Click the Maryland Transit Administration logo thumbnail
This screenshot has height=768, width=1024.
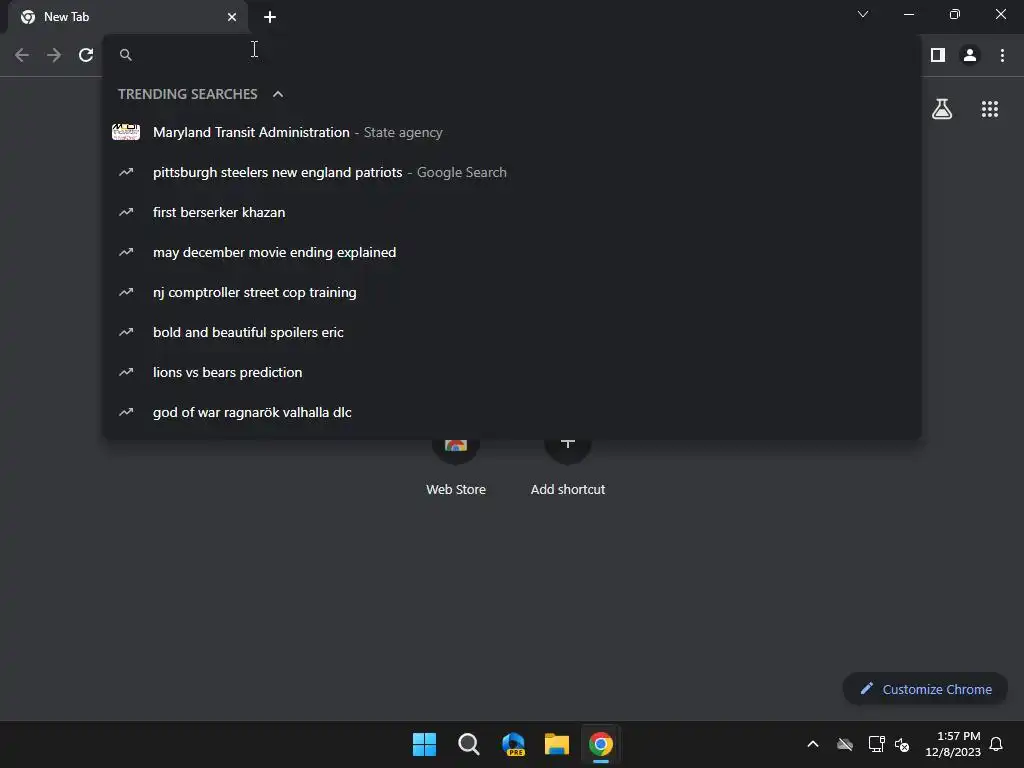coord(126,132)
